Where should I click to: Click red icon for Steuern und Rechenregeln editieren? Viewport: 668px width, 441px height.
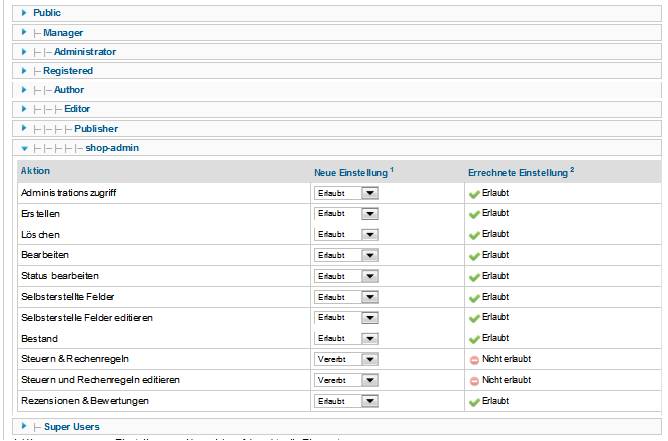click(474, 380)
